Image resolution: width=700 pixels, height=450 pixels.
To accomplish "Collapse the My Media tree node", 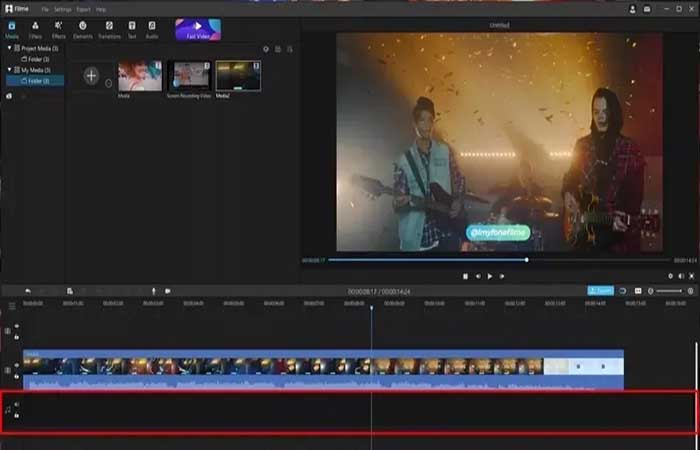I will (9, 70).
